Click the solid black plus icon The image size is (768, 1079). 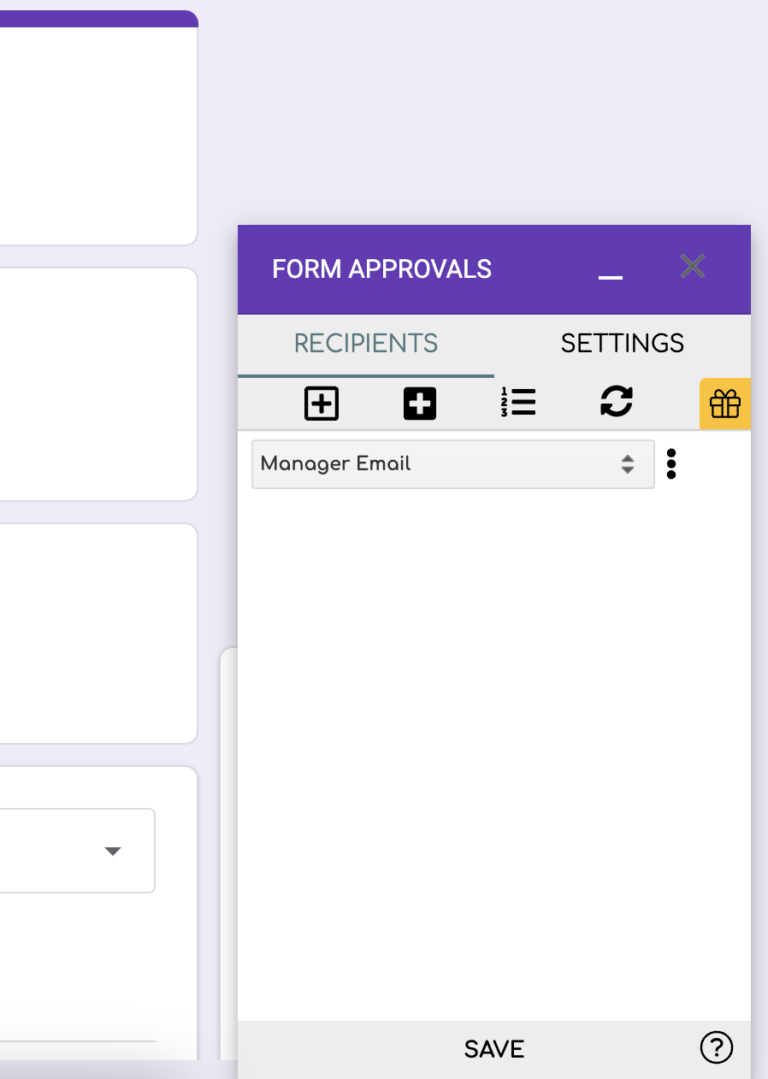point(420,404)
